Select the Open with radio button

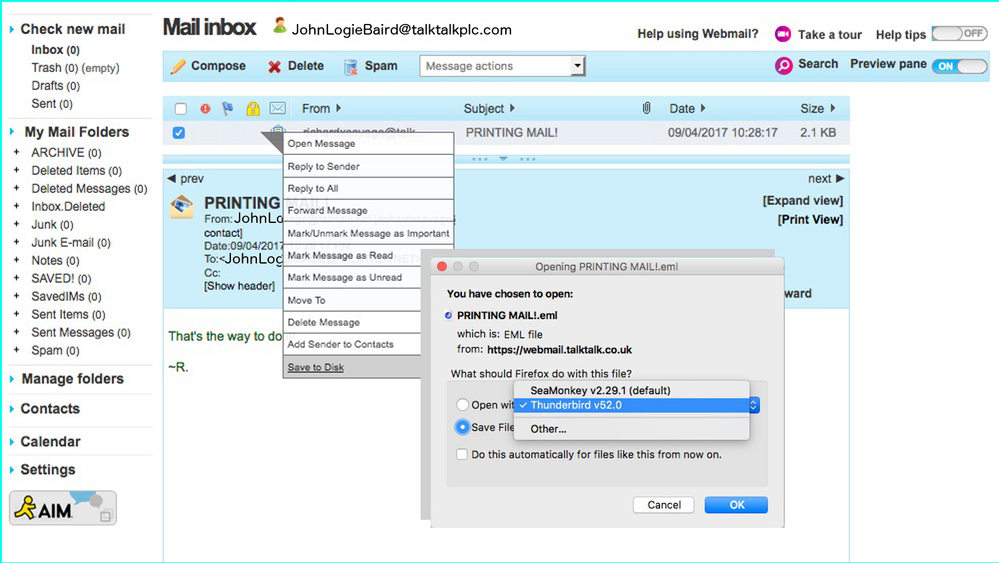(x=463, y=404)
